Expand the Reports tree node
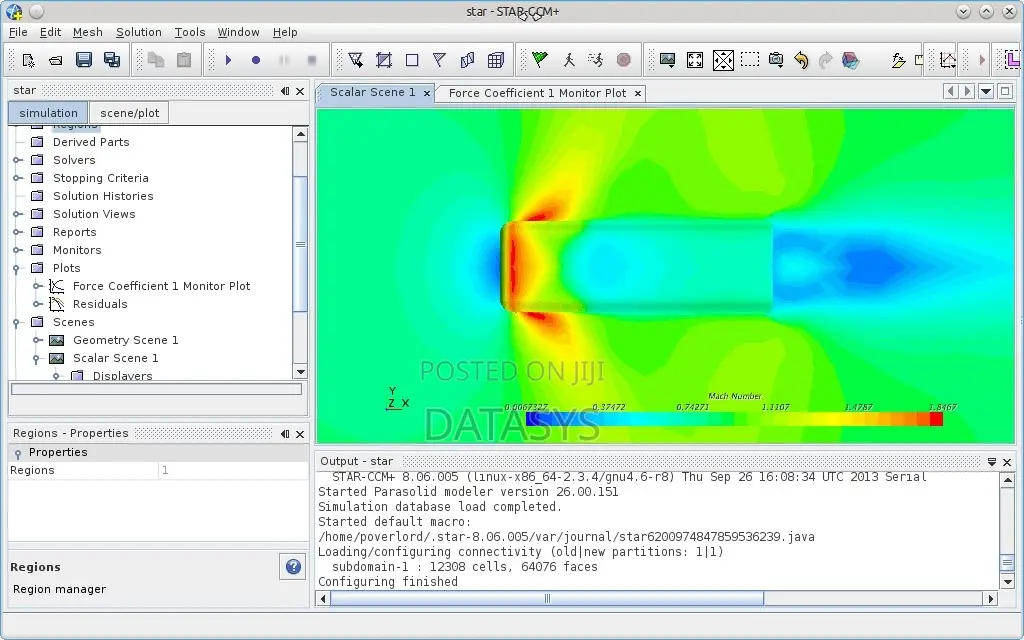The image size is (1024, 640). [18, 232]
